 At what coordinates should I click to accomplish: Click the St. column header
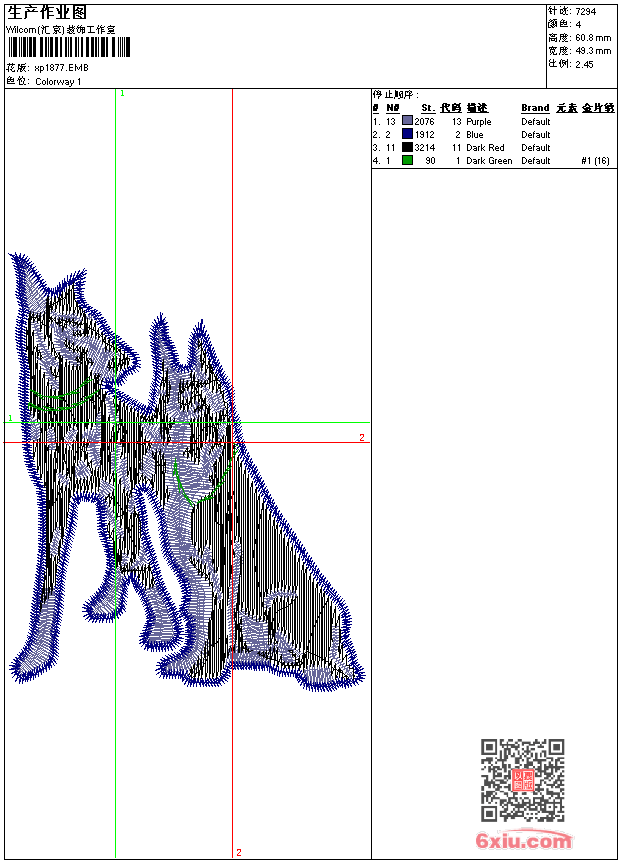pyautogui.click(x=427, y=108)
